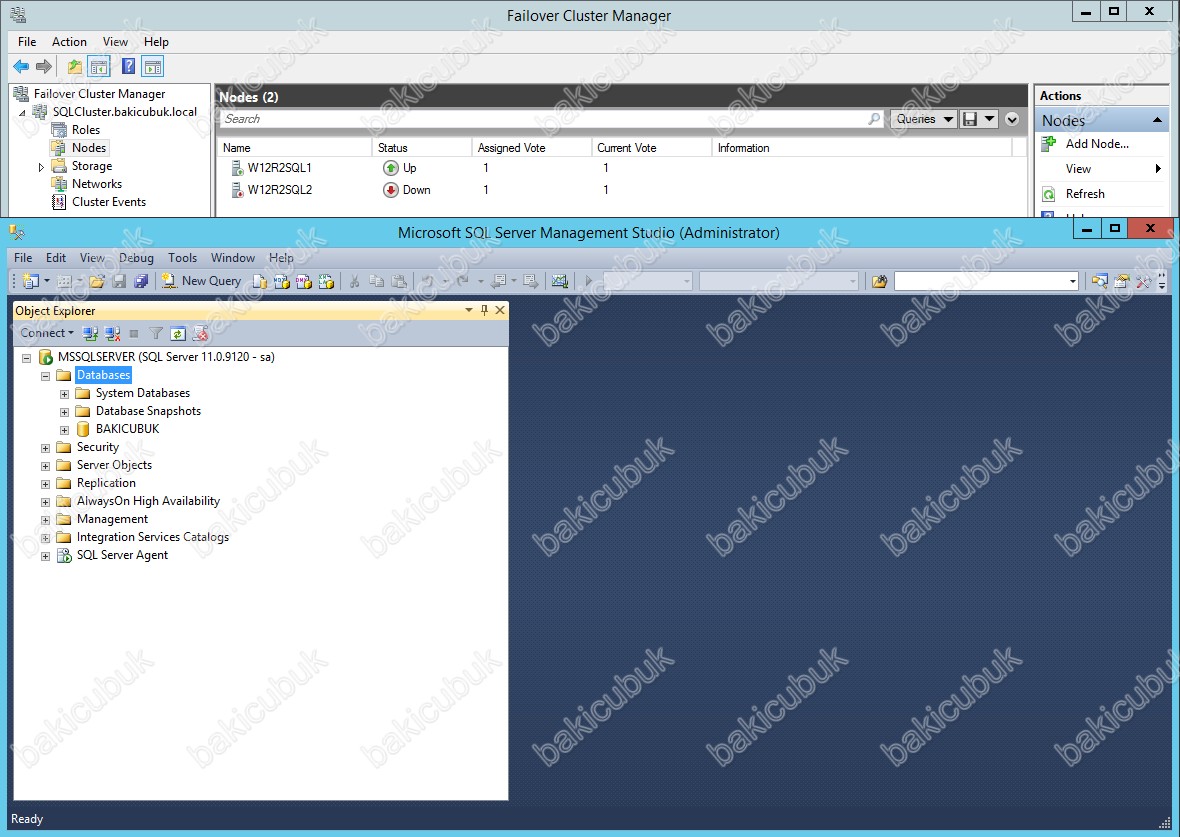Click the Toolbox wrench icon in SSMS toolbar
This screenshot has width=1180, height=837.
pyautogui.click(x=1143, y=282)
